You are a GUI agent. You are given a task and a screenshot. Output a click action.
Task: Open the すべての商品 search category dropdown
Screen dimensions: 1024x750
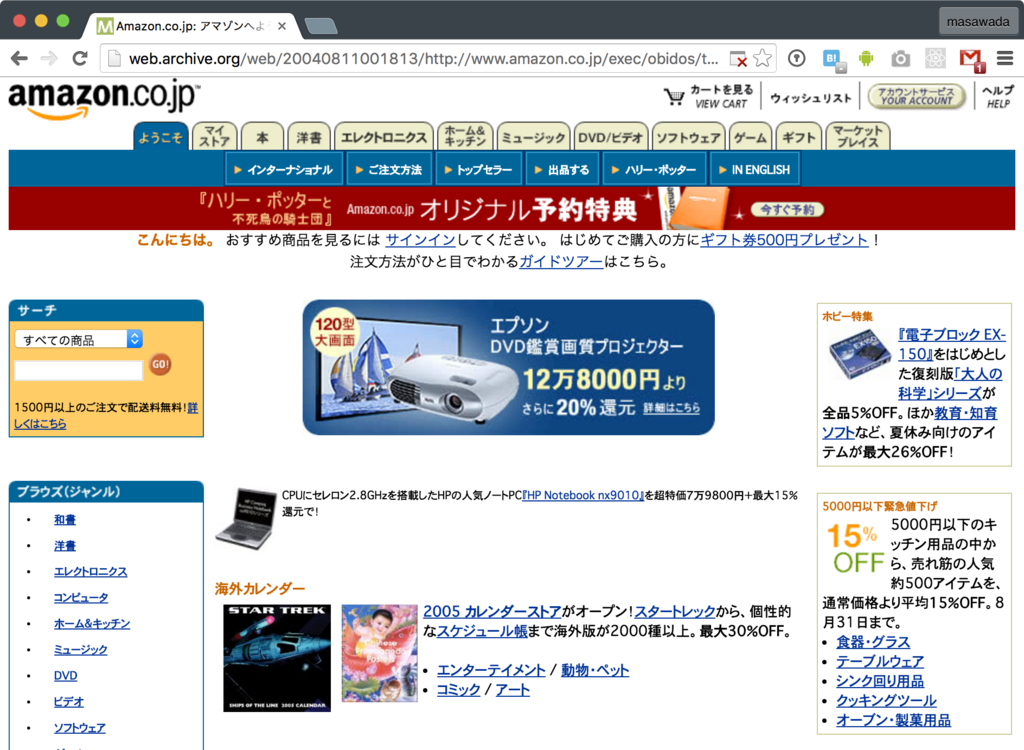click(x=78, y=339)
